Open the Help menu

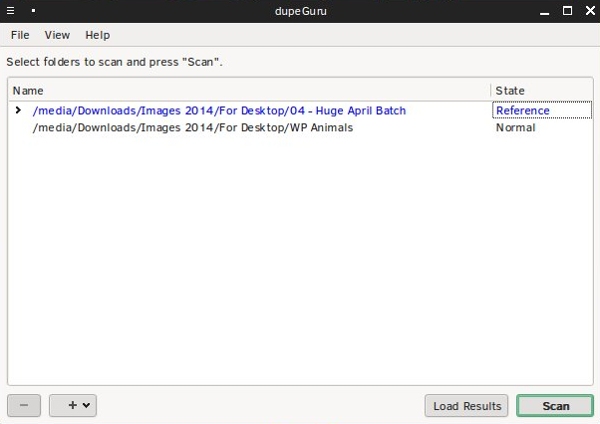(x=97, y=35)
